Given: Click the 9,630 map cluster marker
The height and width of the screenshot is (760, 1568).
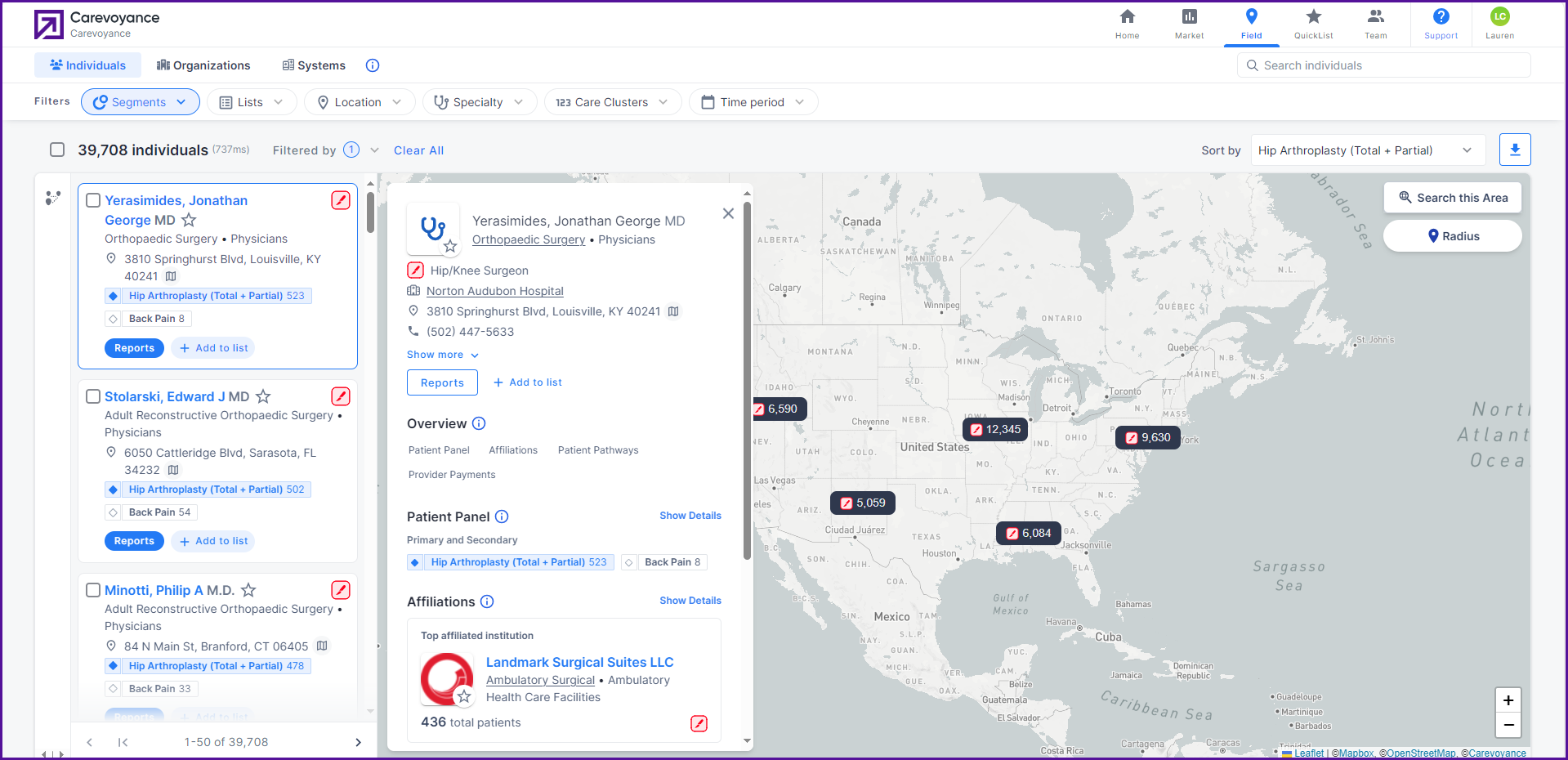Looking at the screenshot, I should tap(1148, 437).
